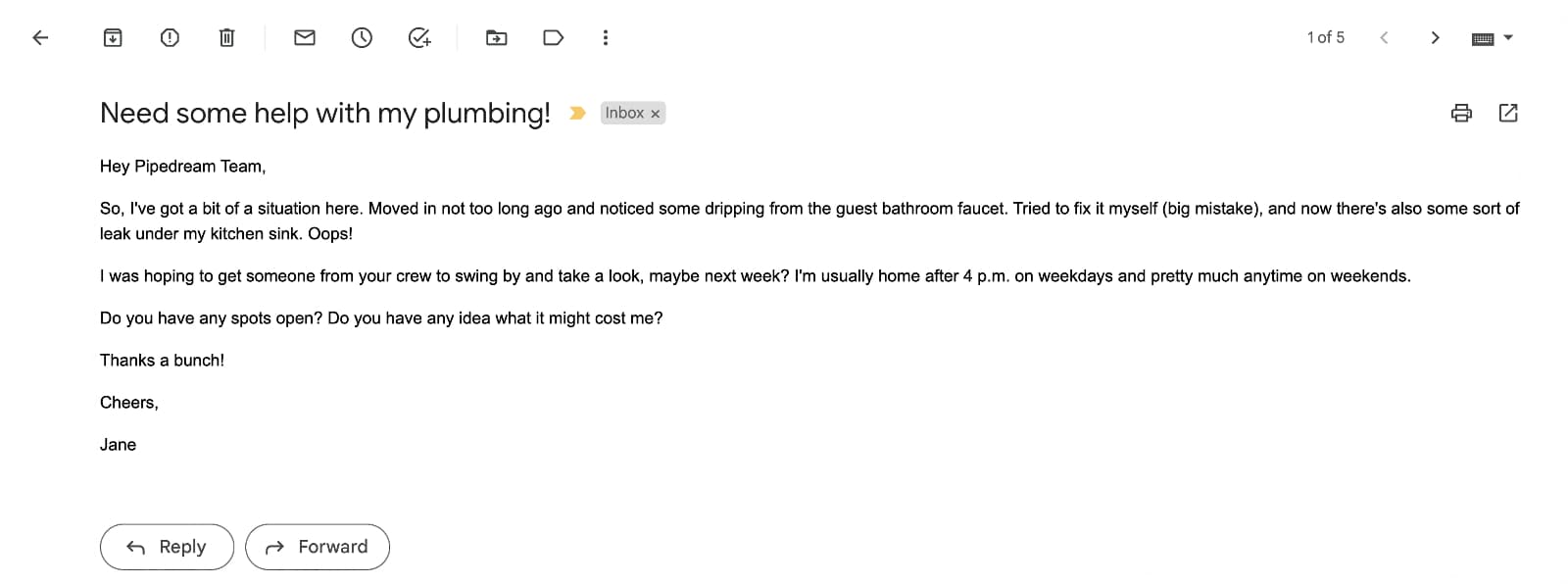Open the email in a new window

pyautogui.click(x=1507, y=113)
